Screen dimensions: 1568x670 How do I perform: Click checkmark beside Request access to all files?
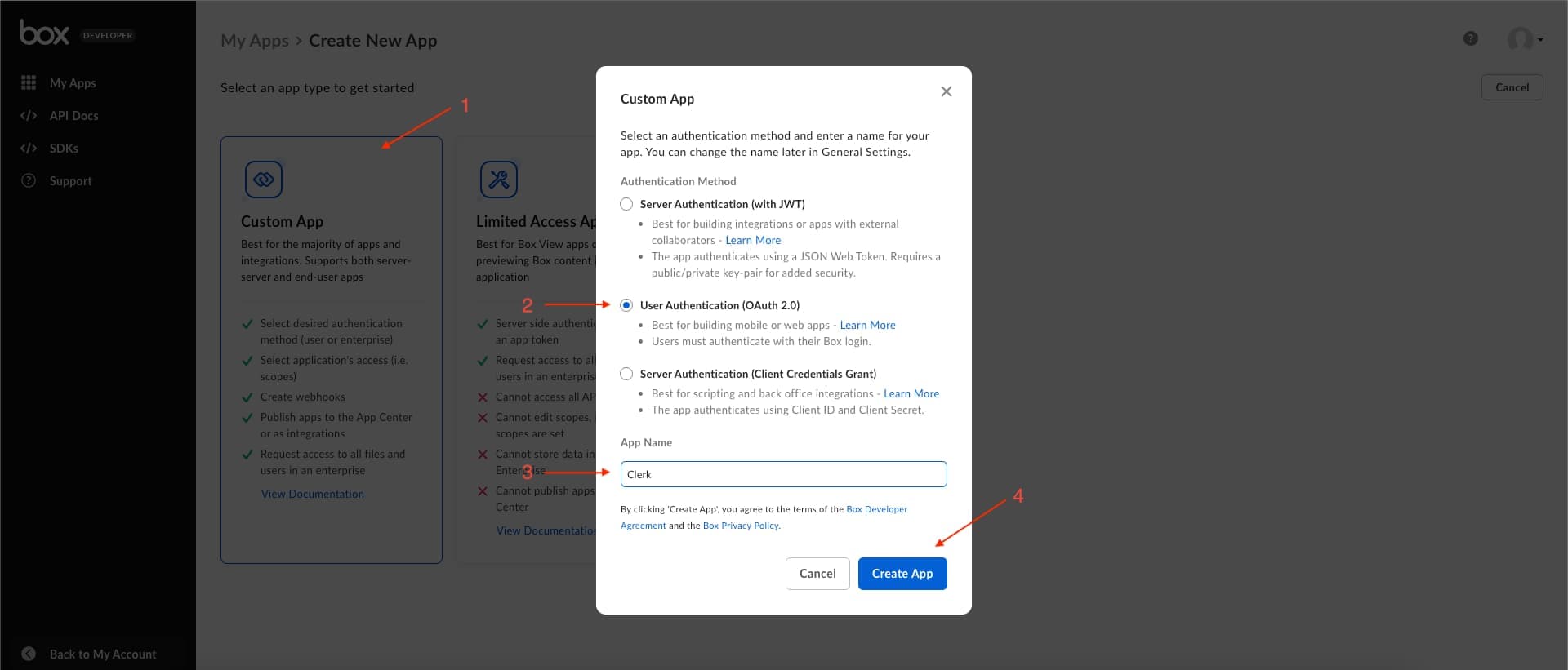click(247, 455)
